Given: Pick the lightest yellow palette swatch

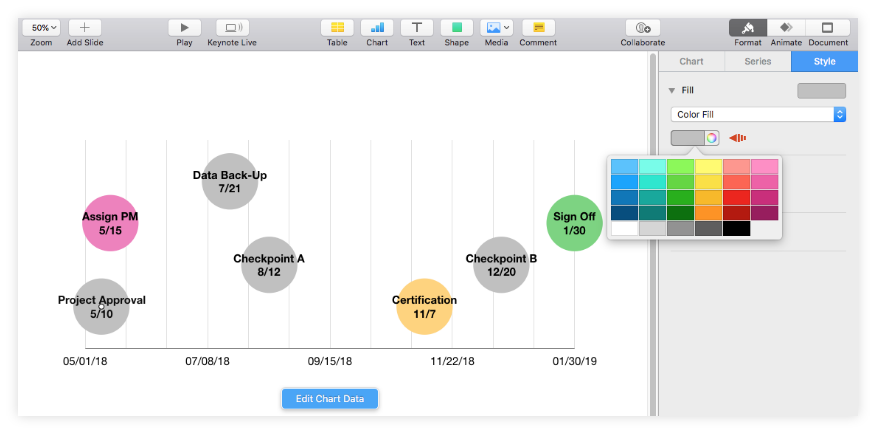Looking at the screenshot, I should click(708, 166).
